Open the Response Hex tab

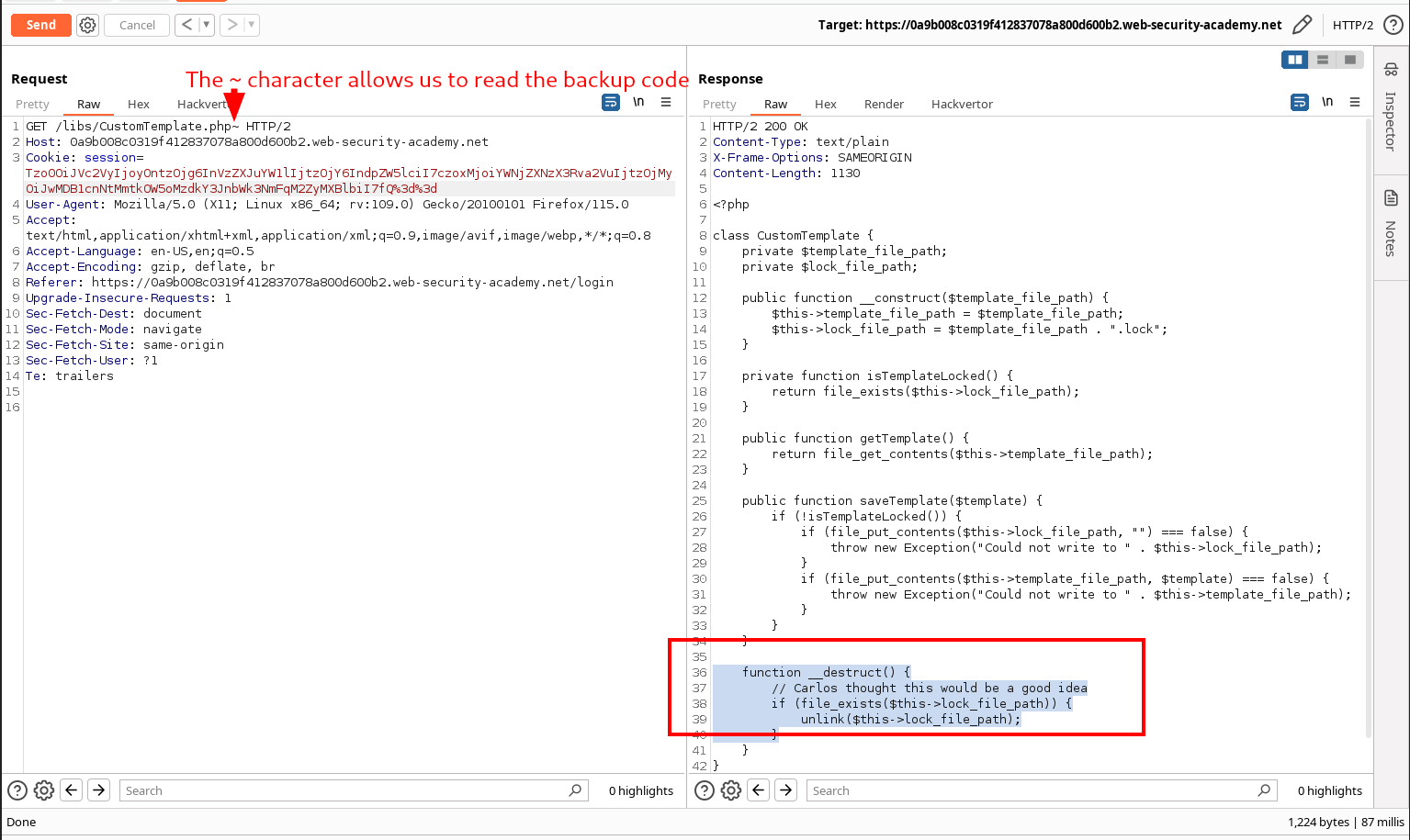pyautogui.click(x=826, y=104)
